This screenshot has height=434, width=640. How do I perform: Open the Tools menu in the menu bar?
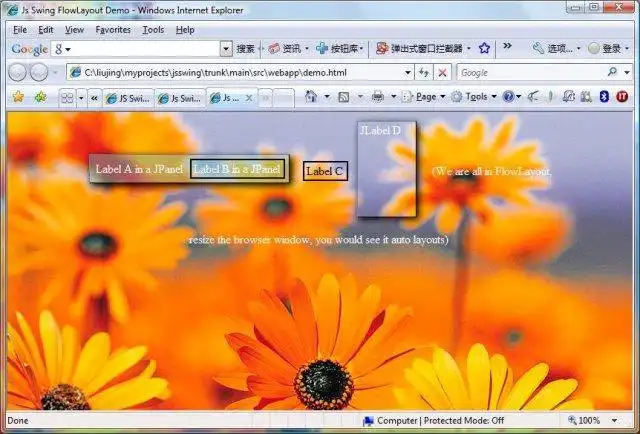153,30
